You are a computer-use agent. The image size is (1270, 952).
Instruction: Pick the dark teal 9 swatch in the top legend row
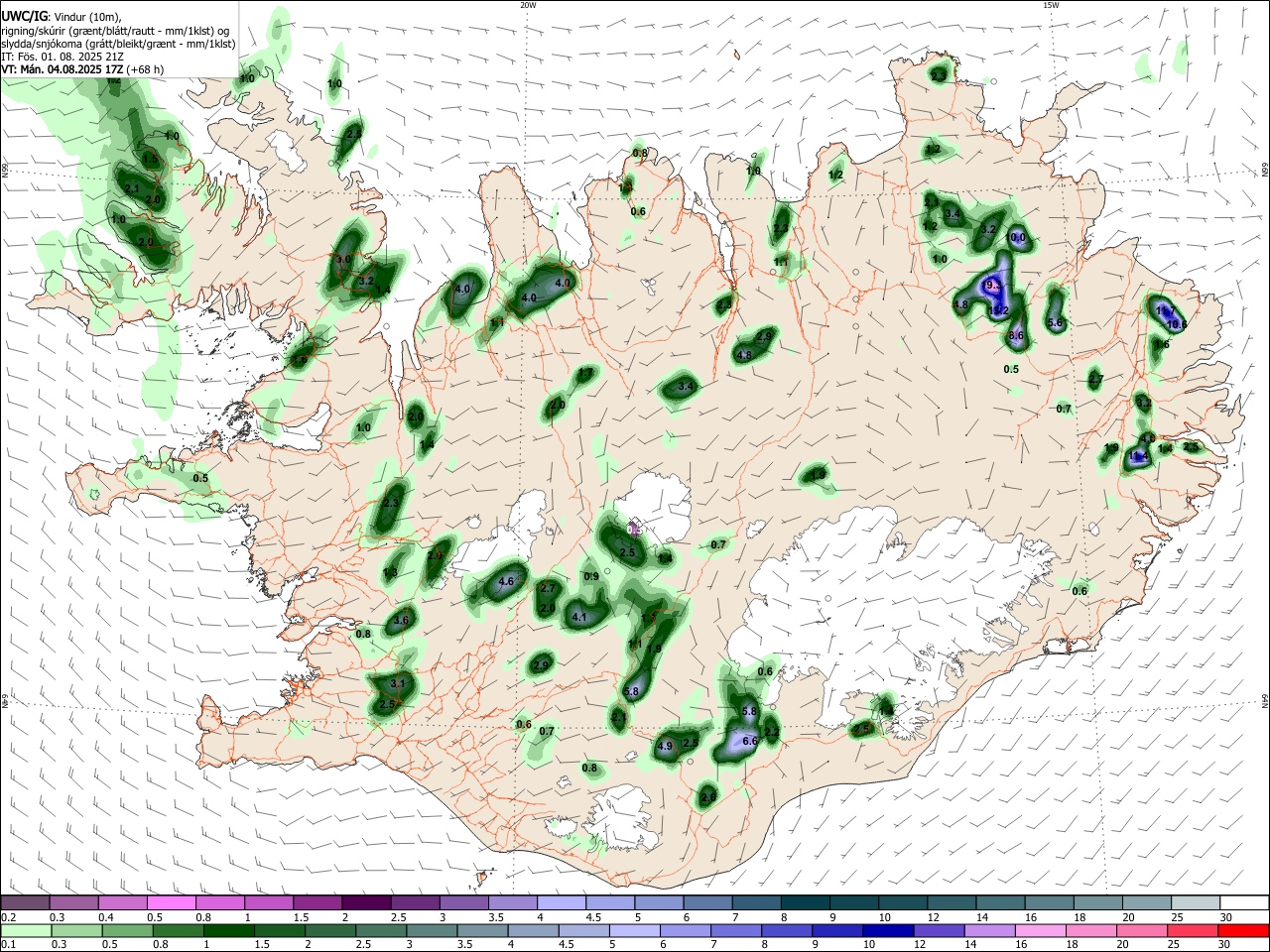coord(853,902)
